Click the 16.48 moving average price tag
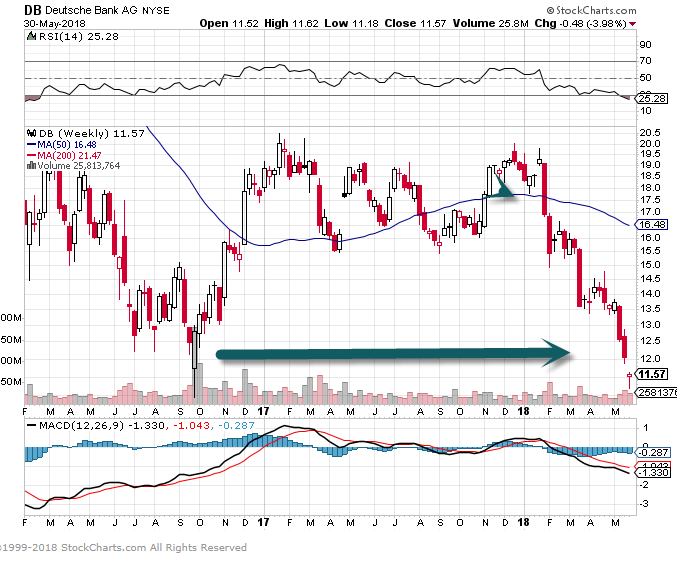The height and width of the screenshot is (569, 693). [x=652, y=225]
